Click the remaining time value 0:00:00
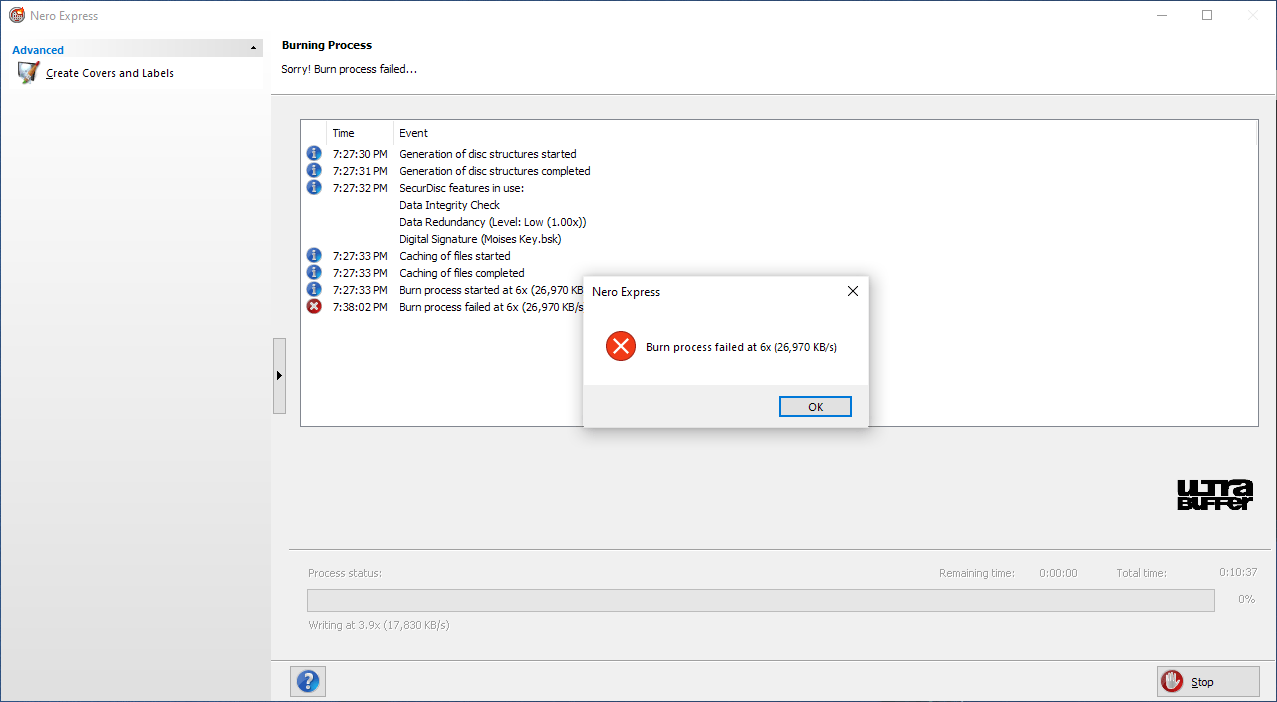The image size is (1277, 702). tap(1059, 573)
